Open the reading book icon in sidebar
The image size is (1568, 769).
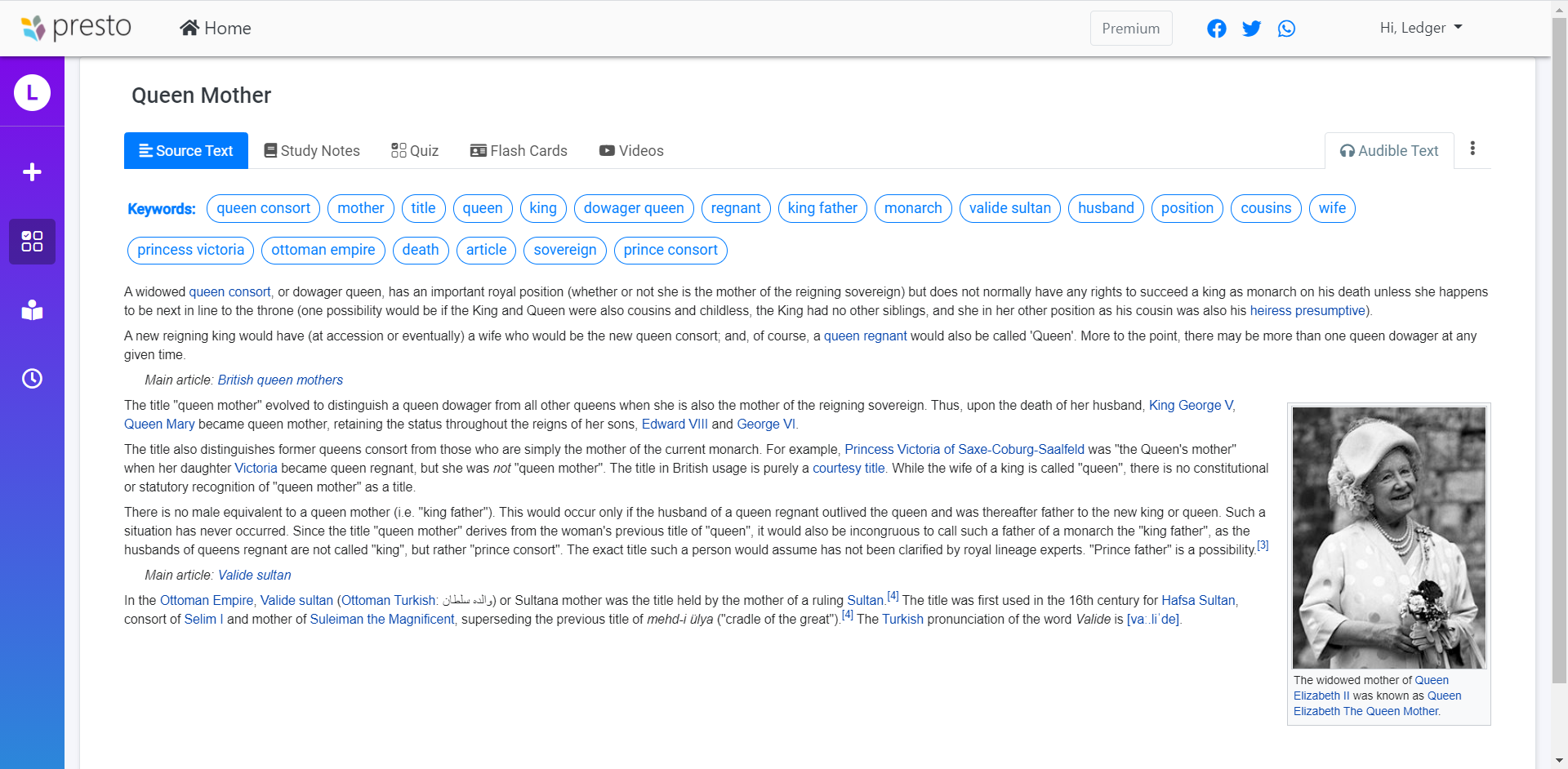point(32,310)
